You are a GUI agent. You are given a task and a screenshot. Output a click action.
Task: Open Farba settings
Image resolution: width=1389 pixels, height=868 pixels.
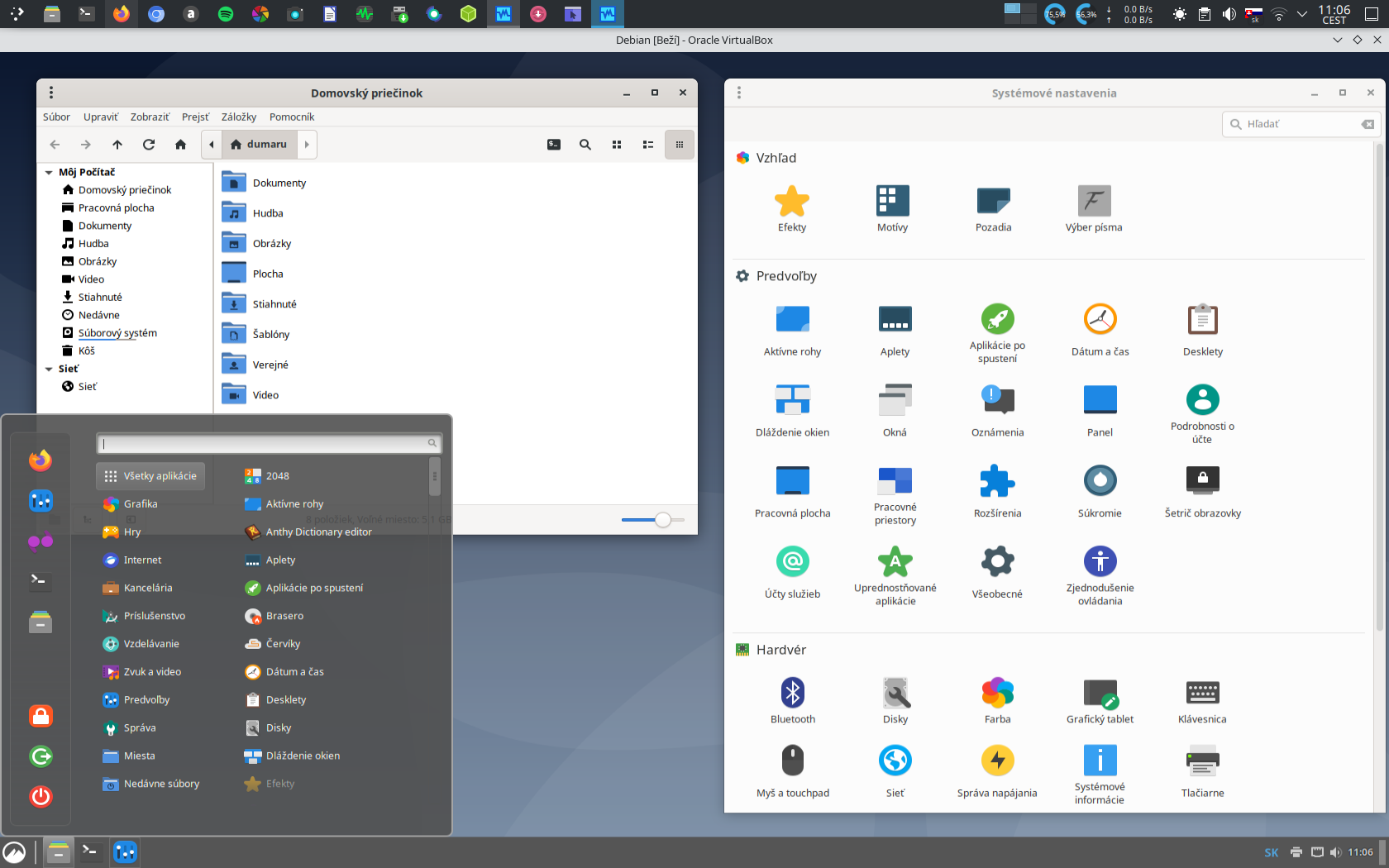(x=997, y=701)
